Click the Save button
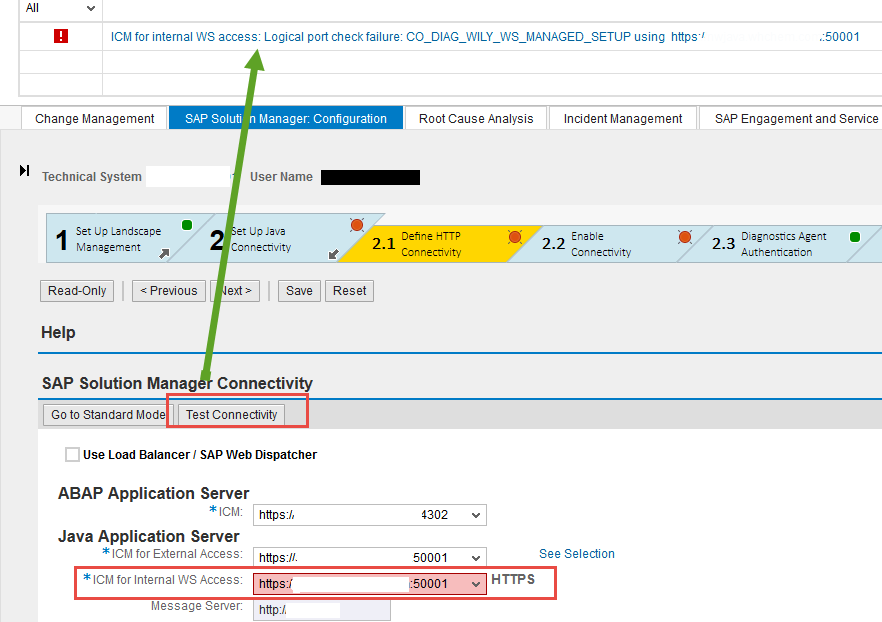Image resolution: width=882 pixels, height=622 pixels. (299, 291)
